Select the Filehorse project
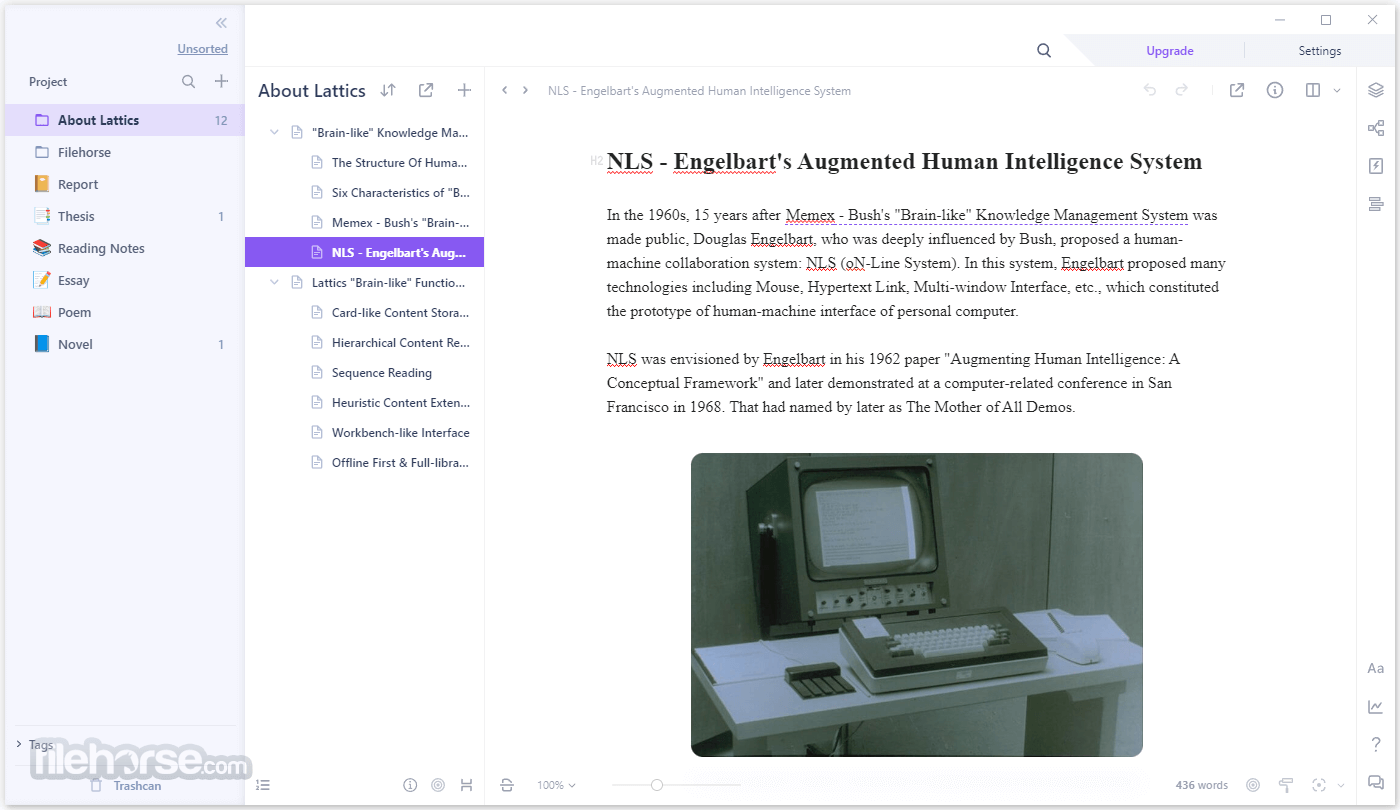The image size is (1400, 810). [x=125, y=152]
